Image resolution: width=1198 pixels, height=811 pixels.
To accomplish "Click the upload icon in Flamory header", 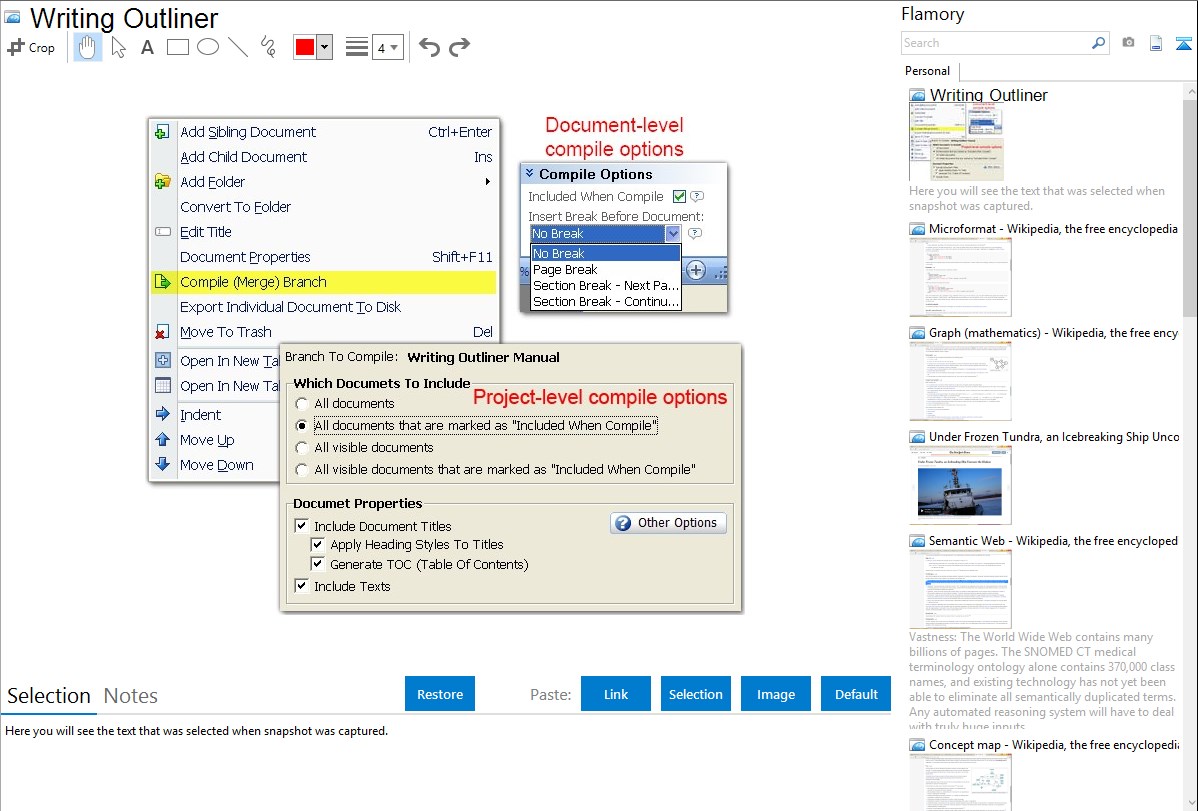I will point(1183,43).
